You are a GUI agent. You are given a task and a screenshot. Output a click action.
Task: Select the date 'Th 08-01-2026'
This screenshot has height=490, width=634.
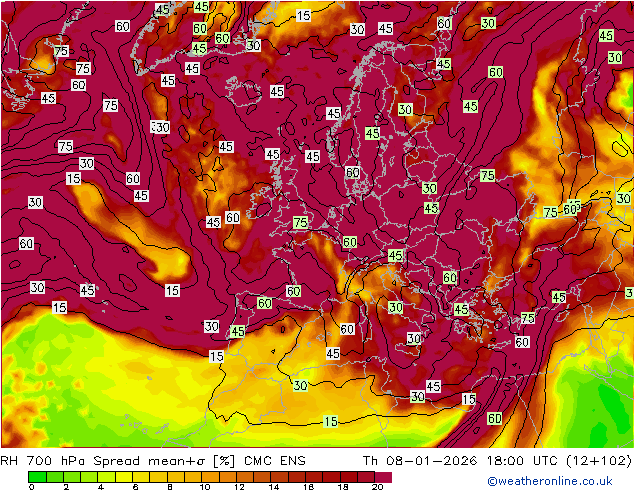coord(420,461)
